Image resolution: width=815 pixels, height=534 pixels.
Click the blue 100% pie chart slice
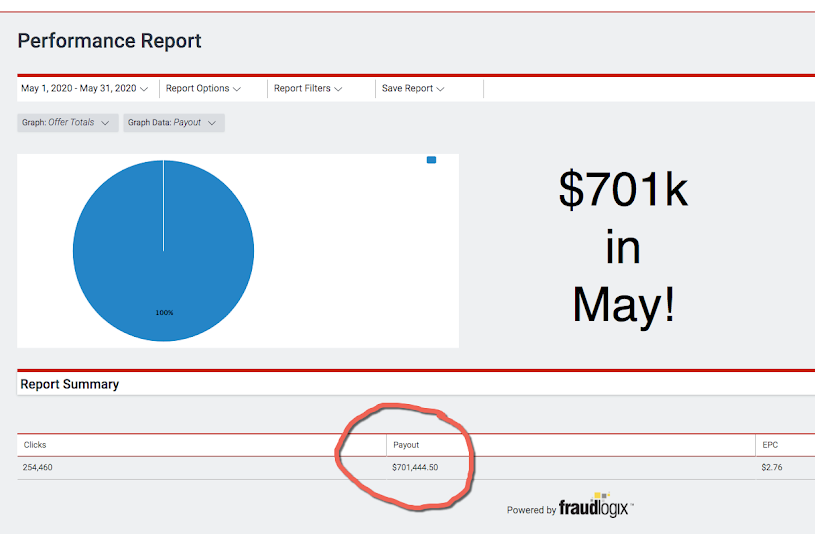pyautogui.click(x=163, y=251)
